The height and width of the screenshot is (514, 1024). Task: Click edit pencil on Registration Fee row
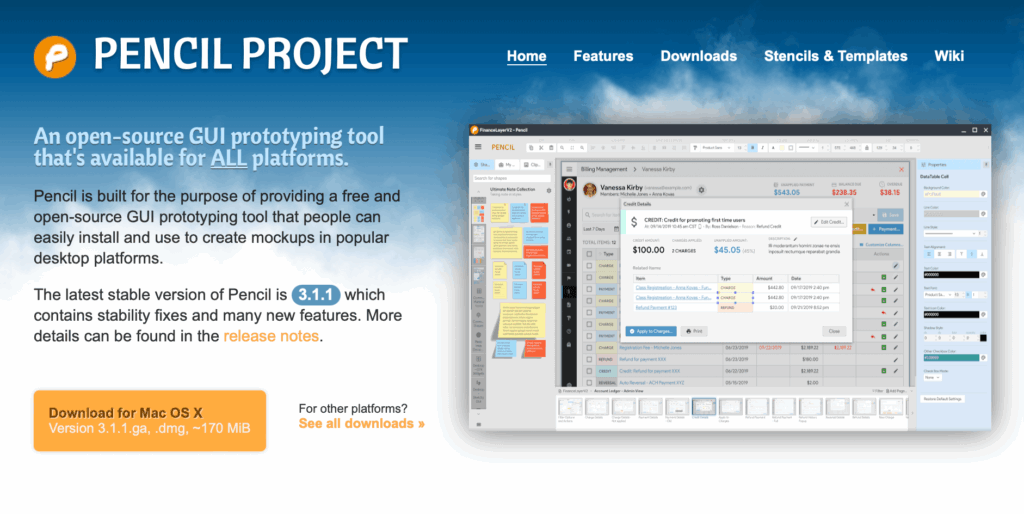(895, 348)
